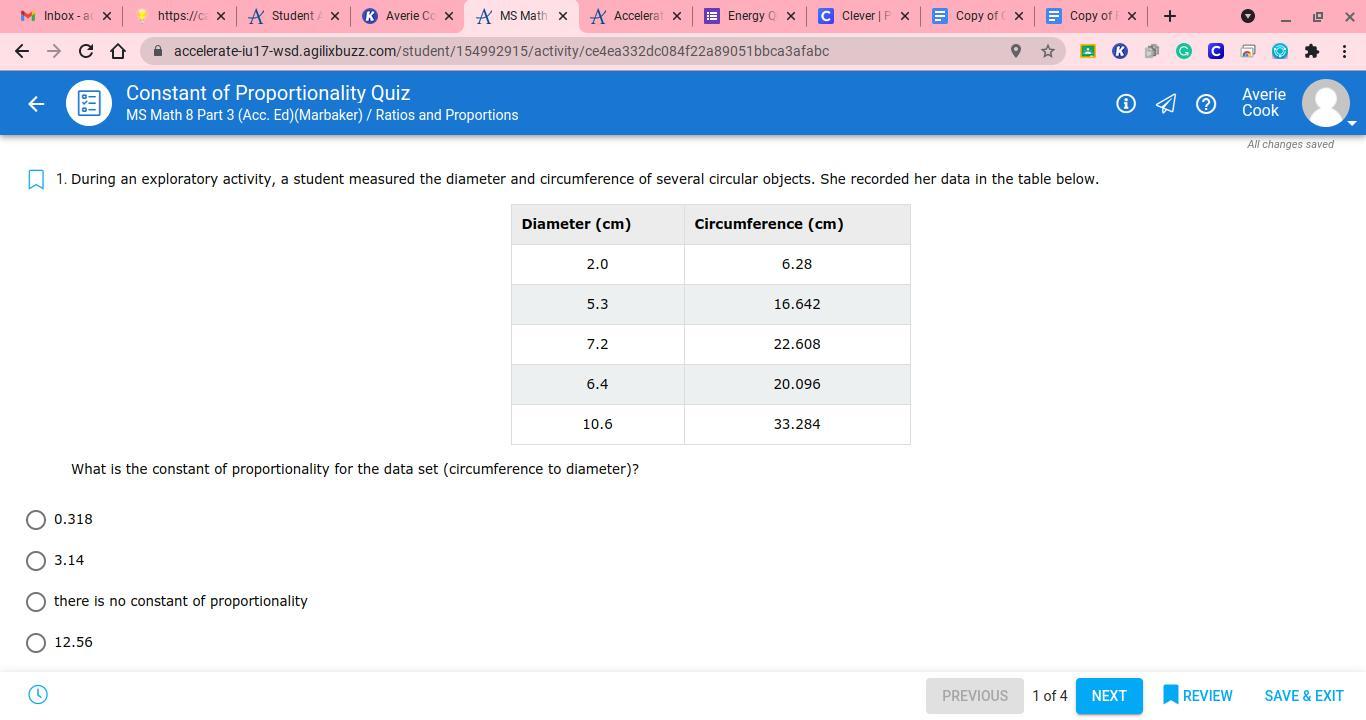The width and height of the screenshot is (1366, 720).
Task: Go back using the white arrow in quiz header
Action: click(x=36, y=103)
